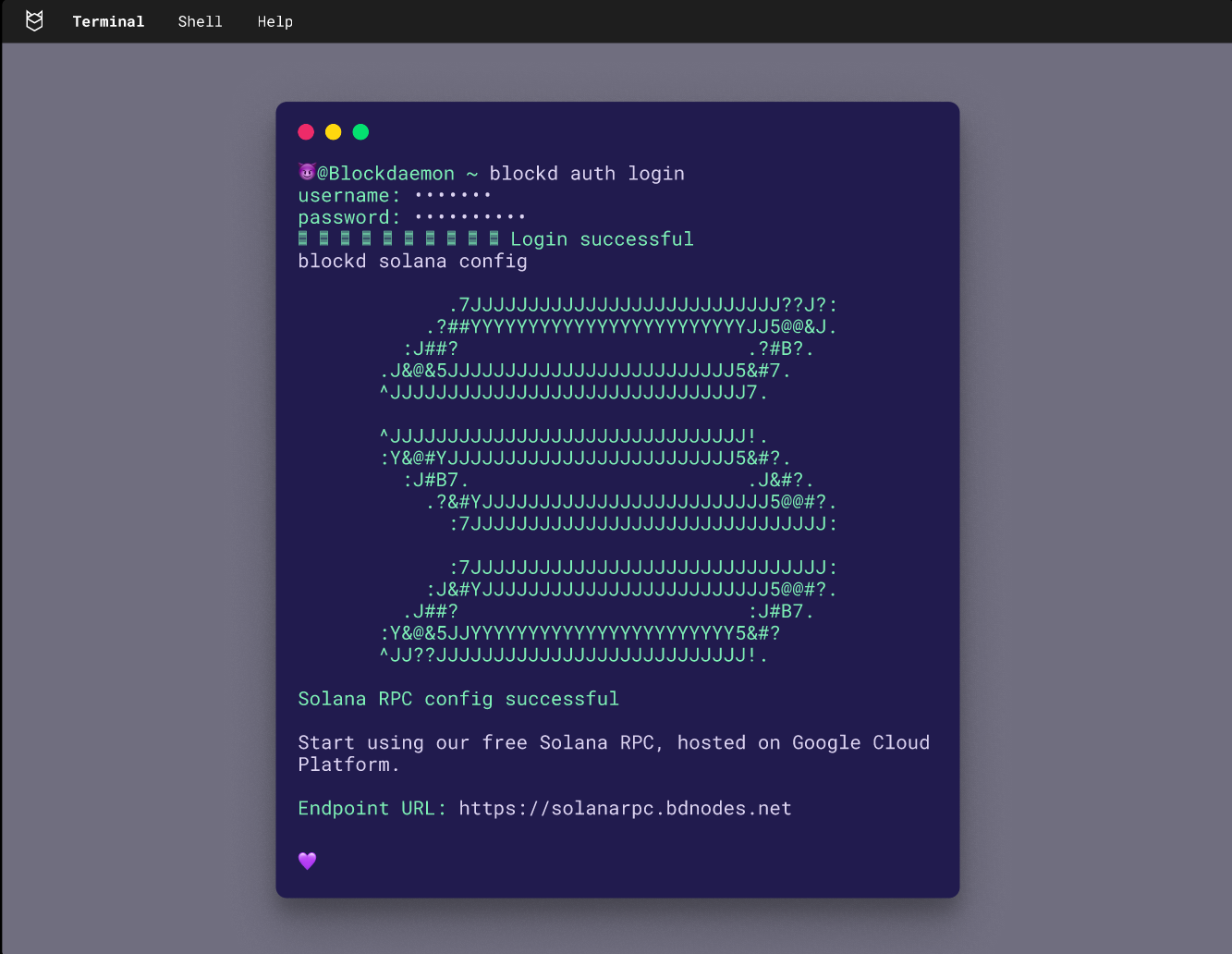The image size is (1232, 954).
Task: Open the Shell menu
Action: (x=200, y=21)
